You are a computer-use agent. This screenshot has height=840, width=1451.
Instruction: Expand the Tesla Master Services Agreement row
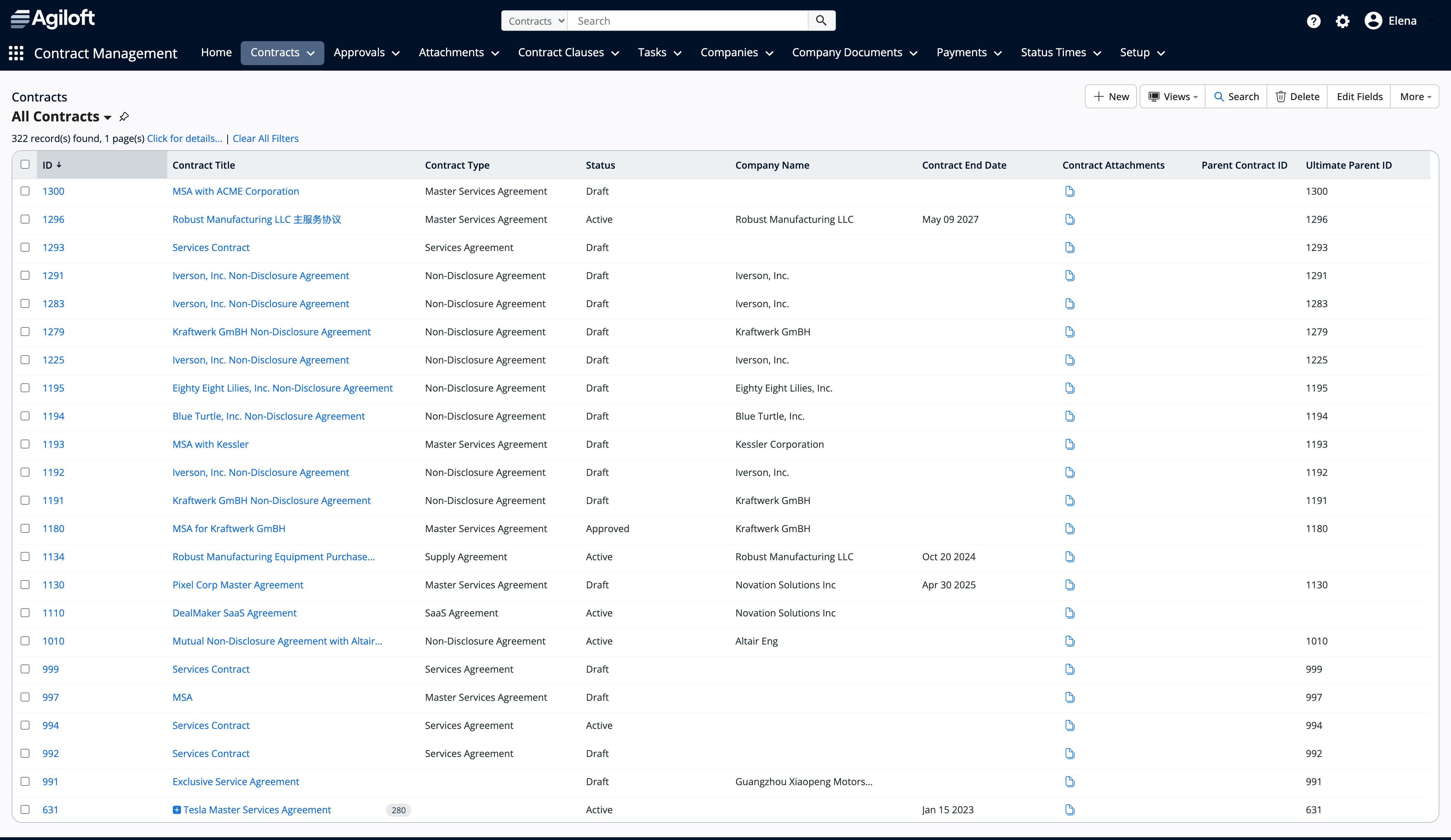pos(177,809)
